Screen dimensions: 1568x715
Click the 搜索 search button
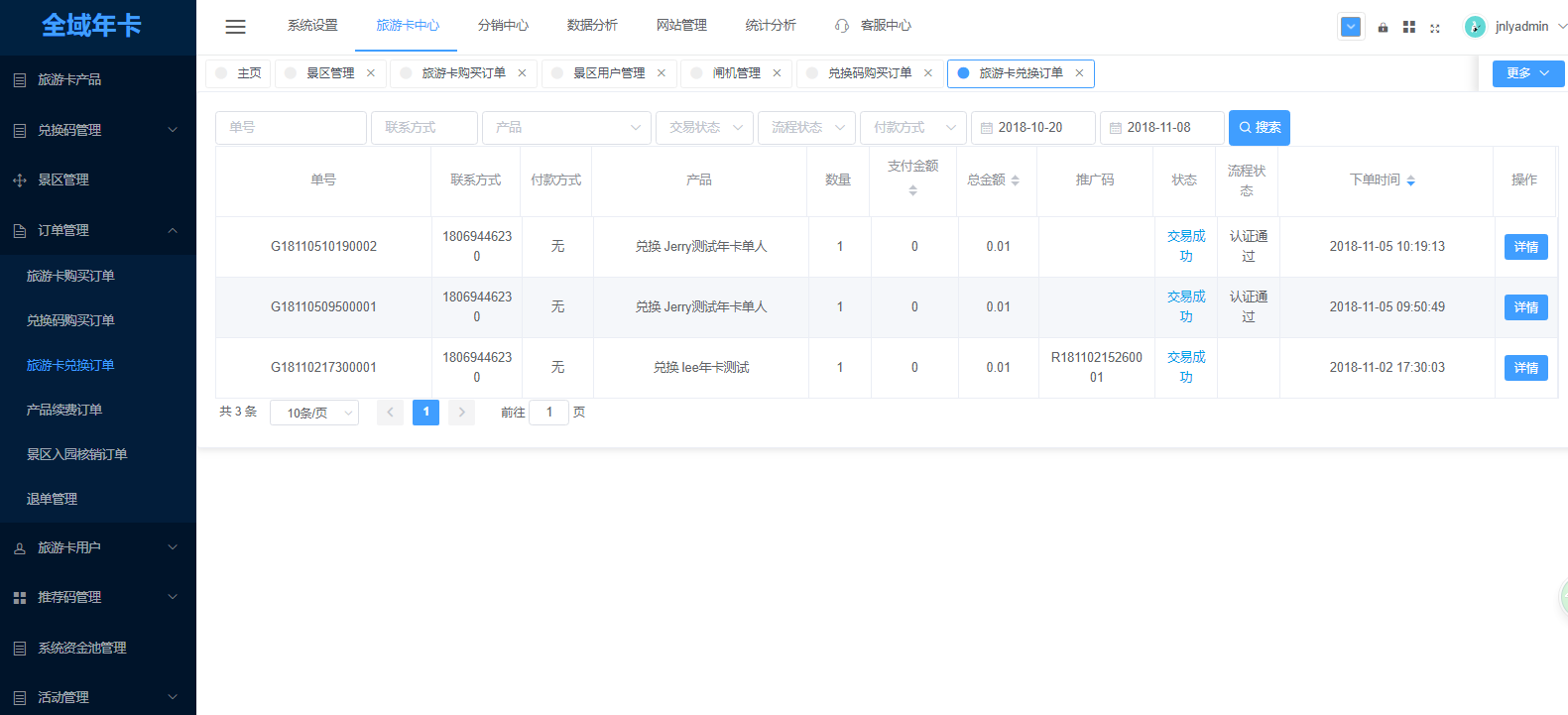coord(1259,128)
